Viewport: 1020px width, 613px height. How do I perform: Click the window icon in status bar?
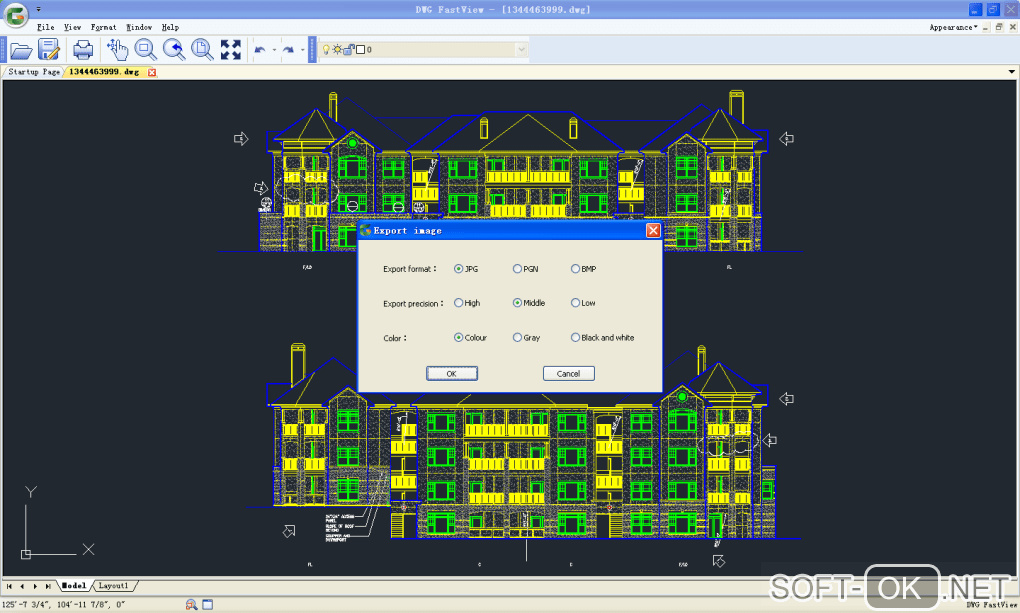click(x=208, y=605)
